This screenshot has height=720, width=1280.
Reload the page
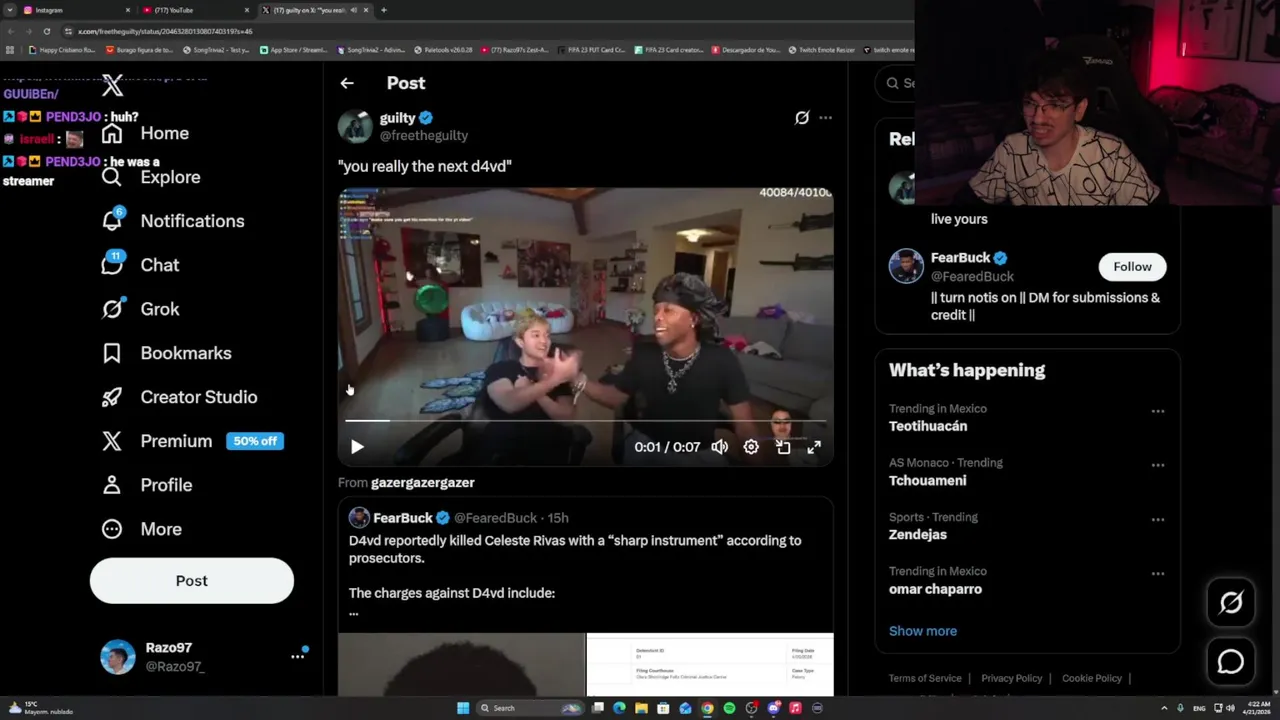pyautogui.click(x=46, y=31)
